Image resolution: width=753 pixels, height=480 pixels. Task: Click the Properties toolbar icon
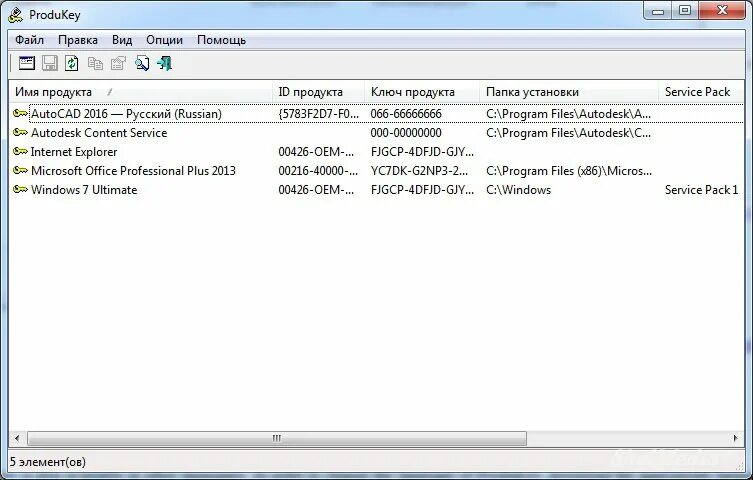point(118,63)
